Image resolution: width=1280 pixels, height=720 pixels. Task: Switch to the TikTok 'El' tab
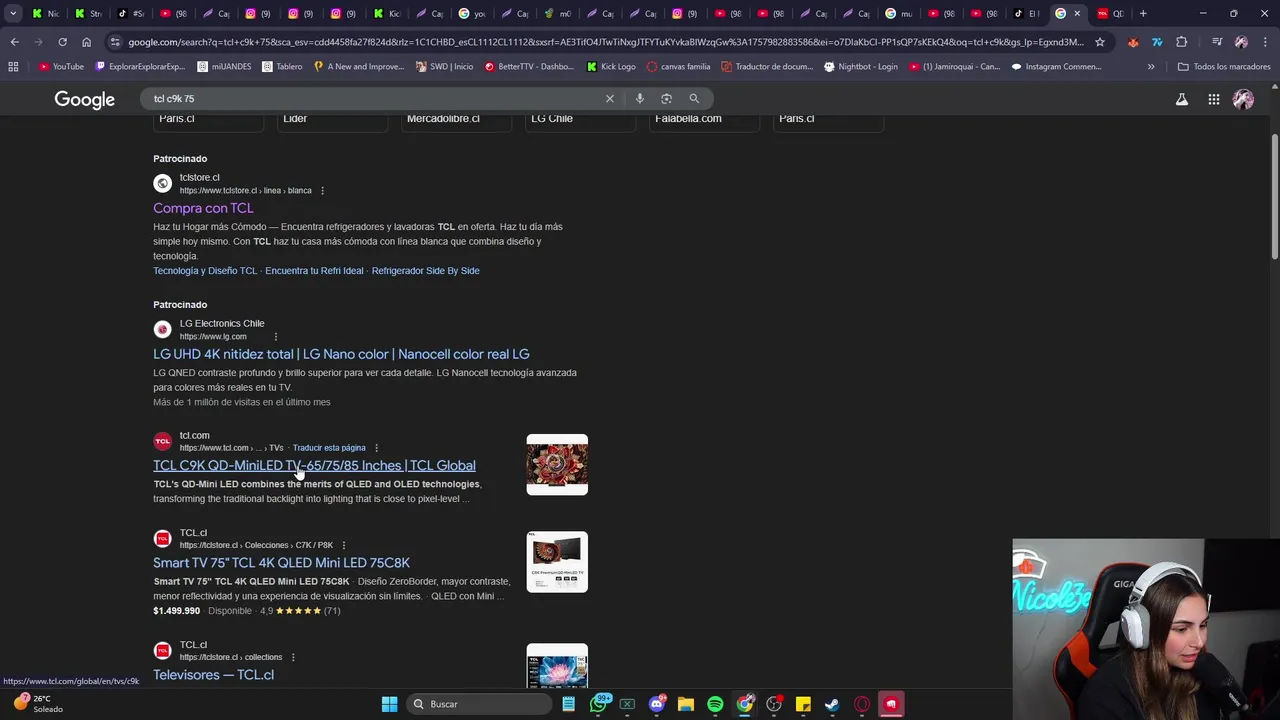tap(1027, 13)
